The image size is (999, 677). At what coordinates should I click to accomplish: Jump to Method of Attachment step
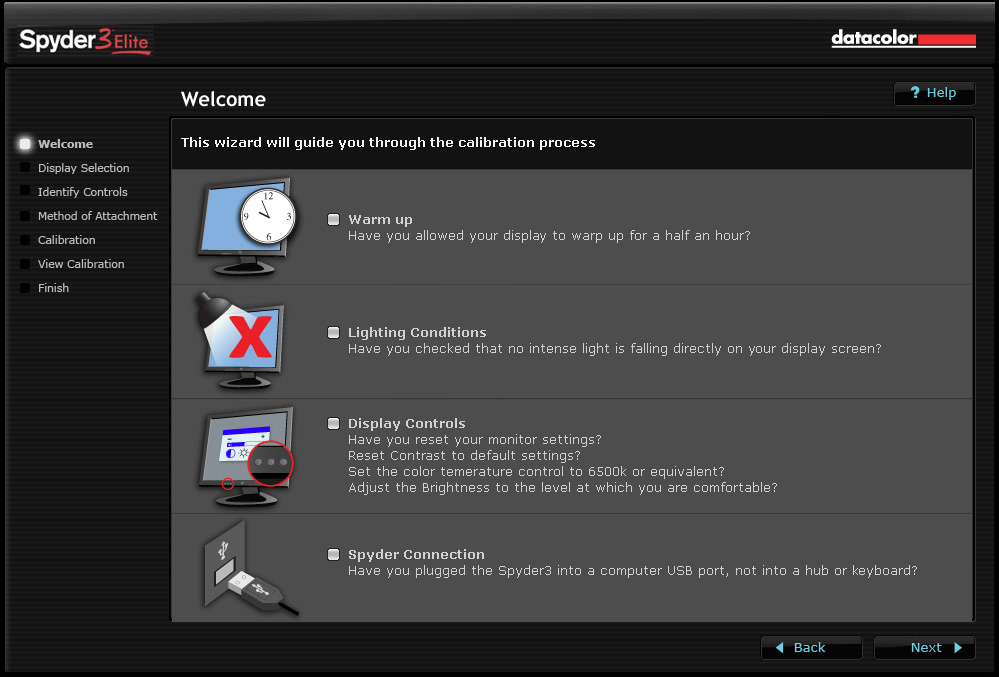point(97,216)
